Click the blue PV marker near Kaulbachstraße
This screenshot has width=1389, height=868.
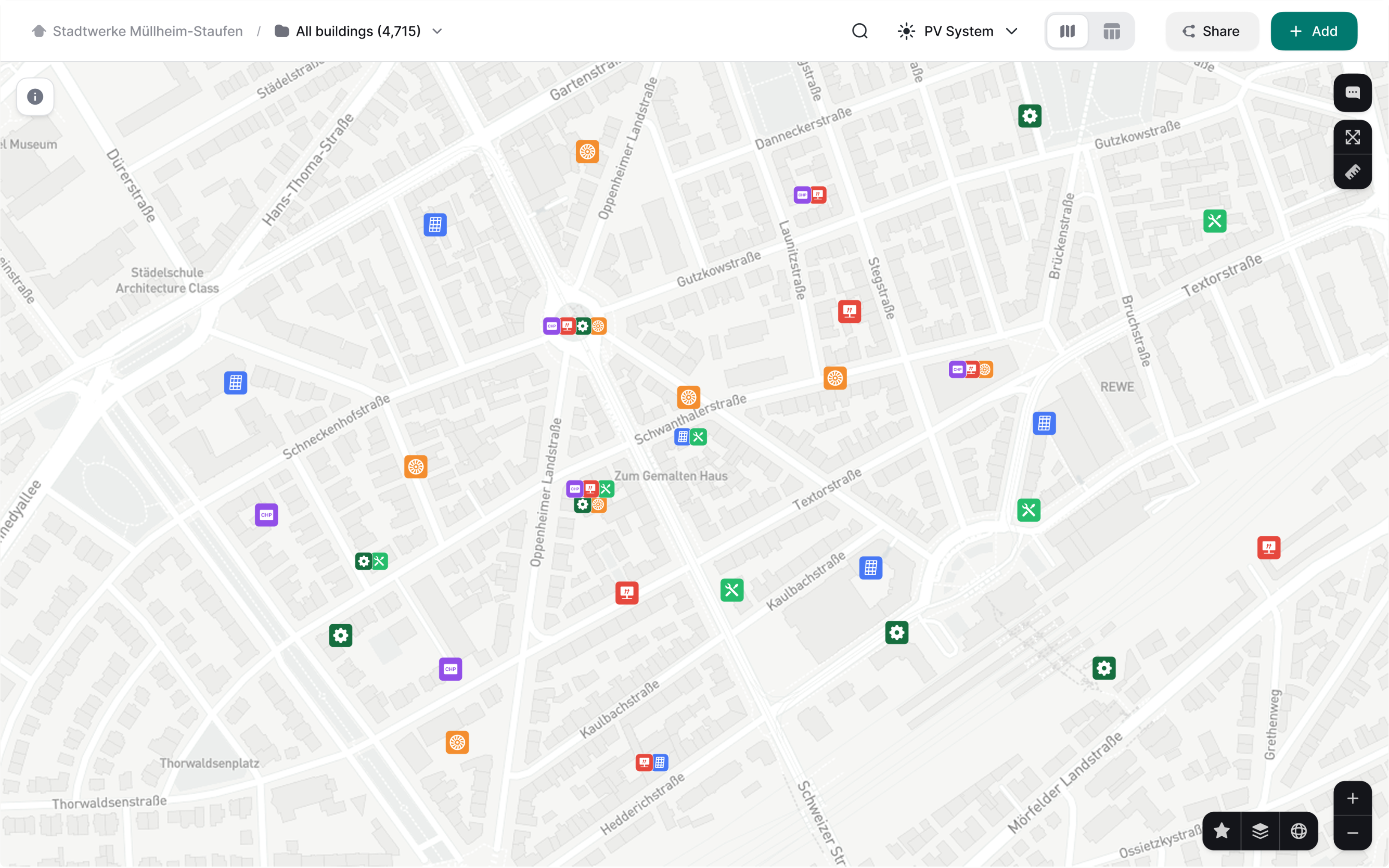click(x=870, y=567)
